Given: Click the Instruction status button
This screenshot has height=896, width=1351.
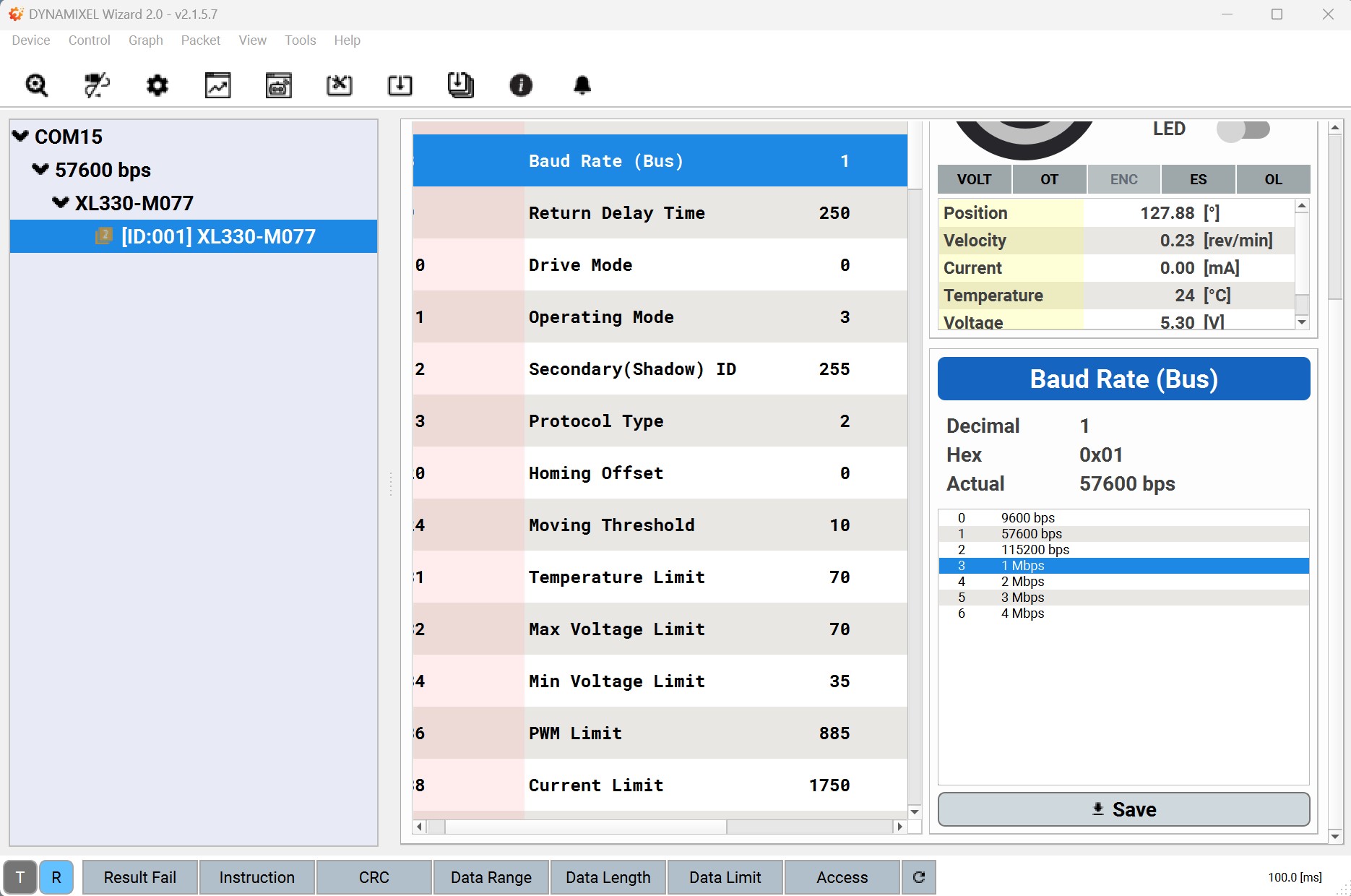Looking at the screenshot, I should coord(257,877).
